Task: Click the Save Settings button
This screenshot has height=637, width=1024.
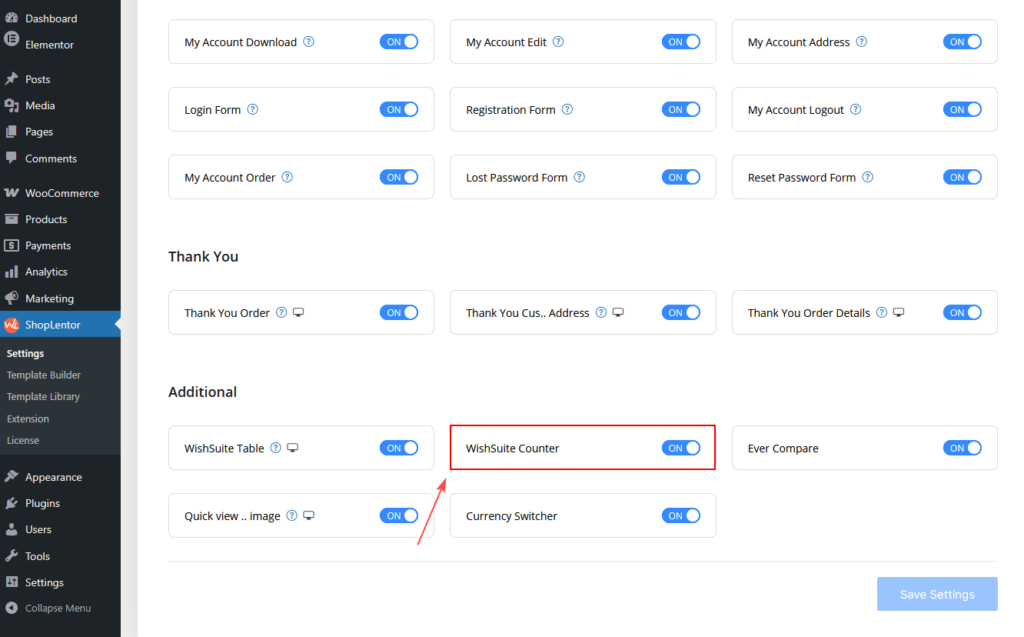Action: click(x=936, y=594)
